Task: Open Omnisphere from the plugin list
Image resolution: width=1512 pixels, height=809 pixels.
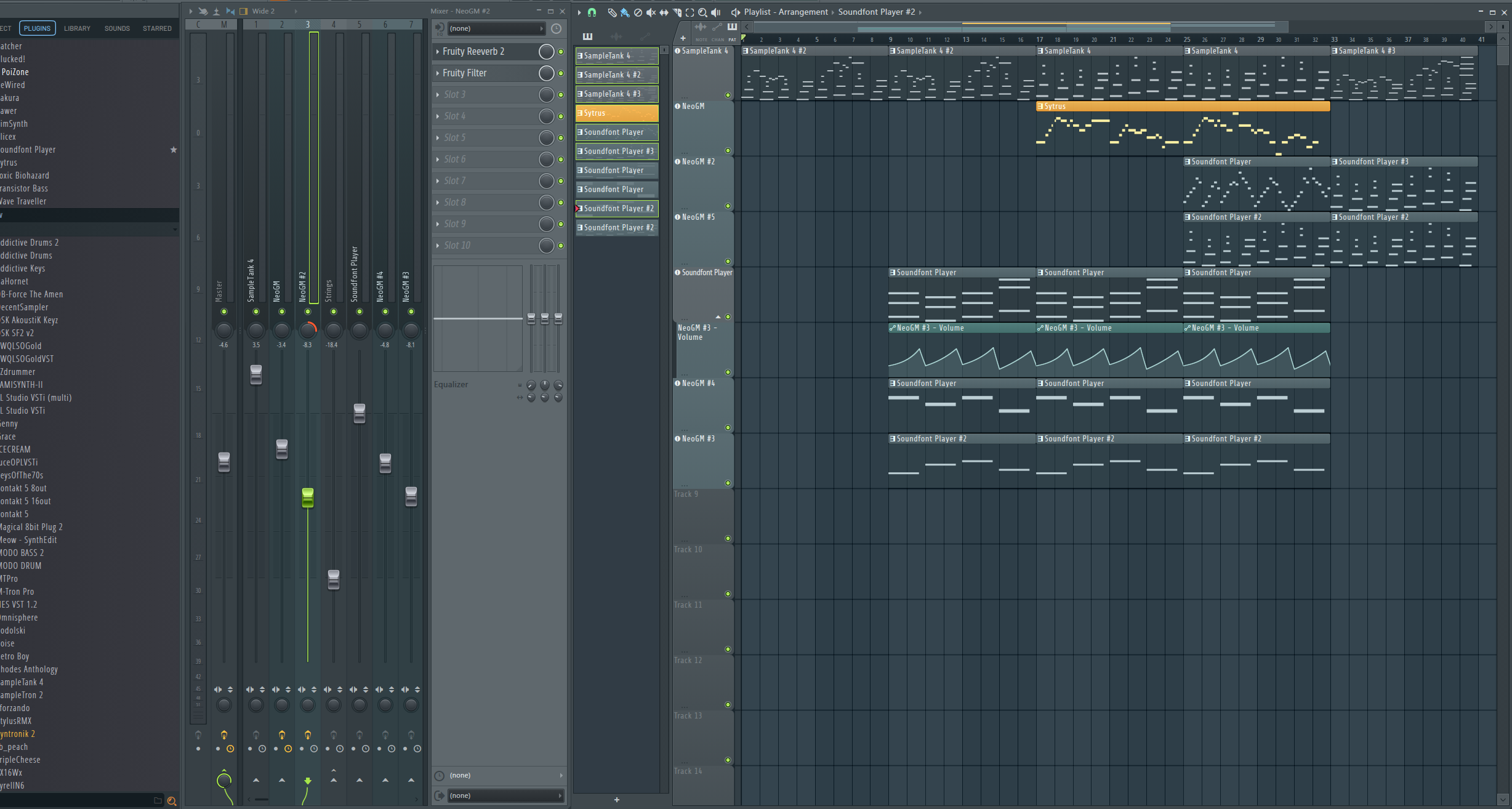Action: (x=19, y=618)
